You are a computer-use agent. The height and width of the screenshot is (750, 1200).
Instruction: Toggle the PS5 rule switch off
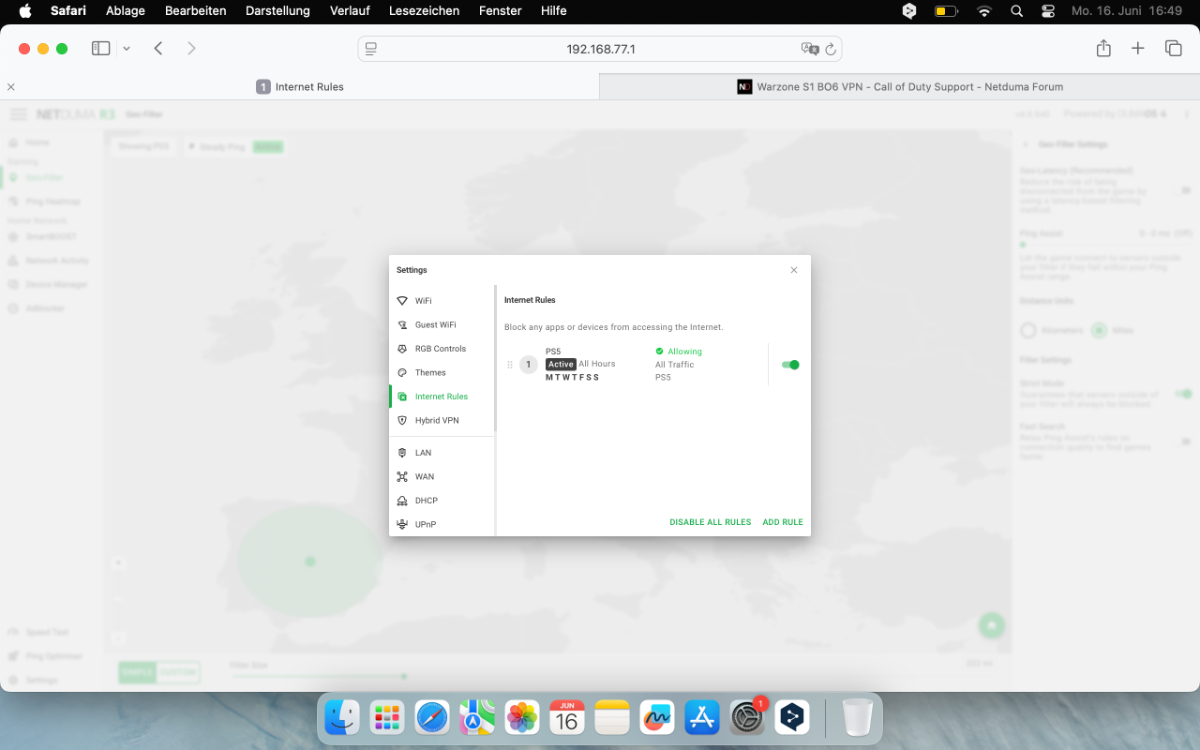pos(790,365)
